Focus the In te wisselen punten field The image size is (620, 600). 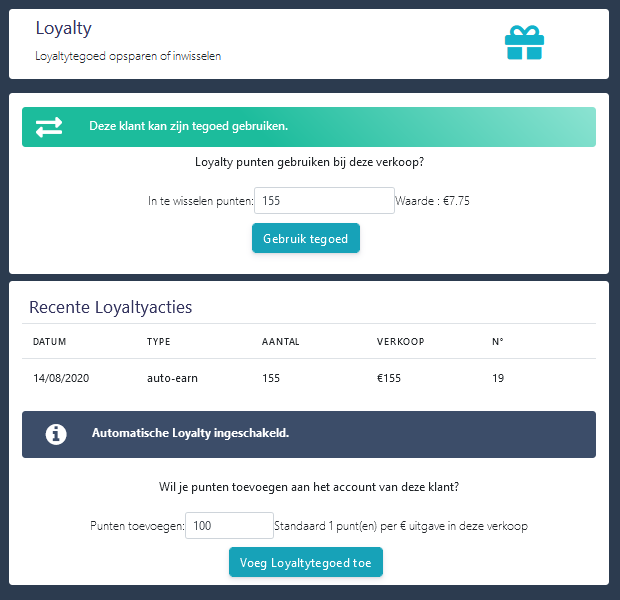(324, 201)
